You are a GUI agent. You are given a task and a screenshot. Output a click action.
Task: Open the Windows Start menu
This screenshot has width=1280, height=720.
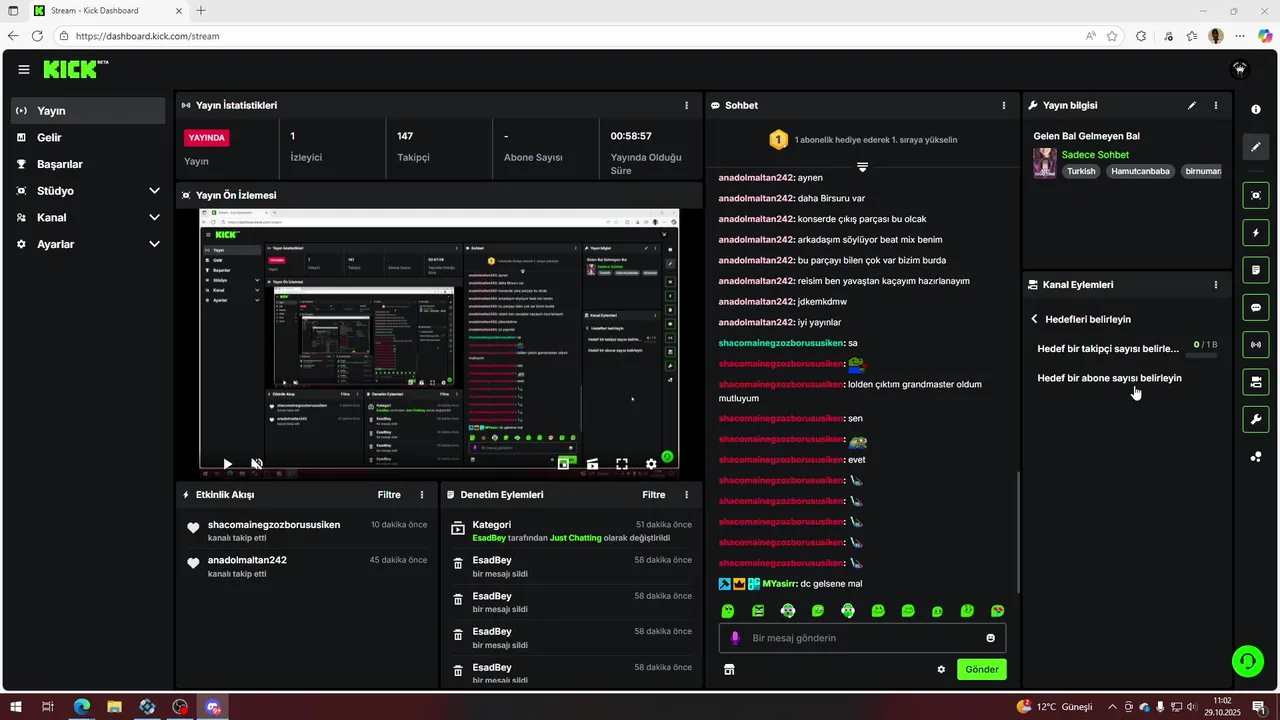[x=16, y=707]
